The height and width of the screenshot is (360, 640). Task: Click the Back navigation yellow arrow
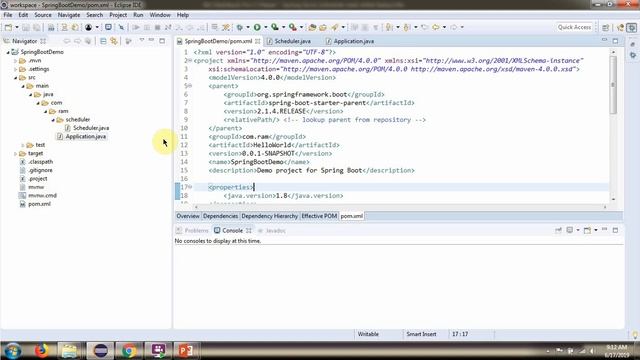[x=436, y=27]
